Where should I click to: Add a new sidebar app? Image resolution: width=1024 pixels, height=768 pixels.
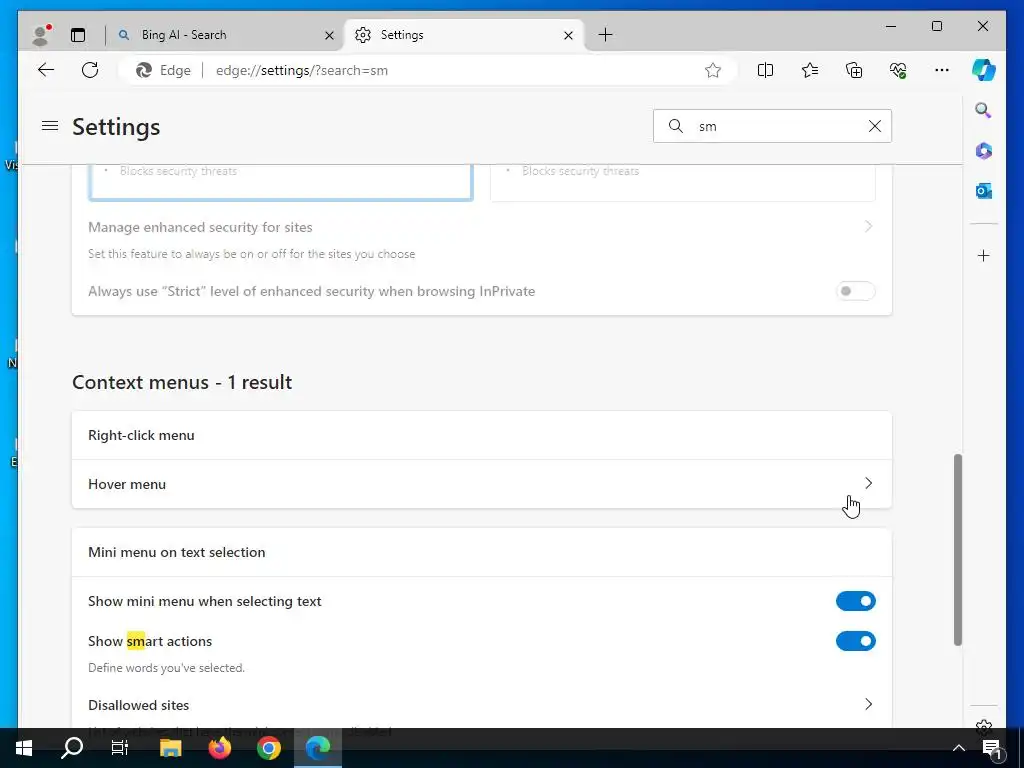984,255
